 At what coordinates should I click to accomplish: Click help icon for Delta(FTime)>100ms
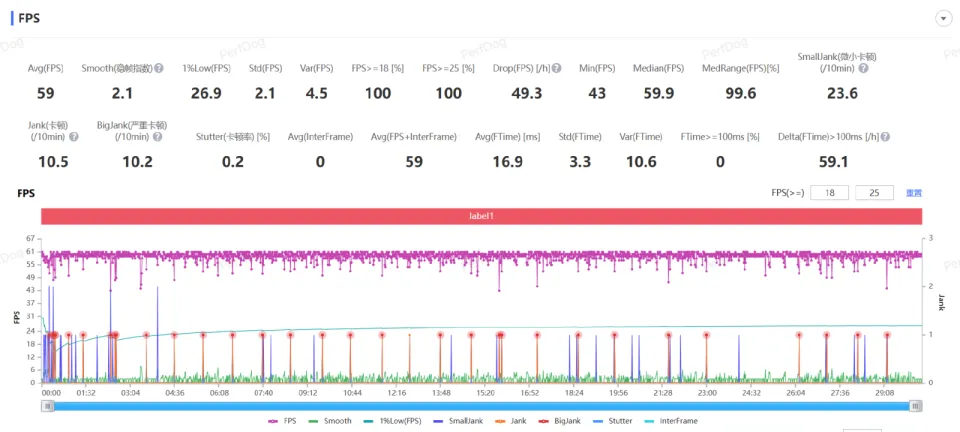click(x=886, y=136)
